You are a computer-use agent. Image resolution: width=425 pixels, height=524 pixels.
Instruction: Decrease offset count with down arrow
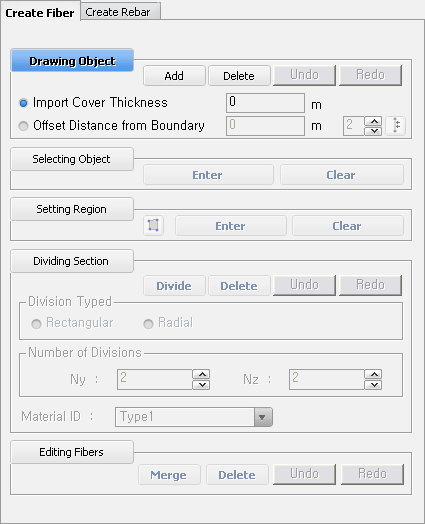pyautogui.click(x=374, y=131)
